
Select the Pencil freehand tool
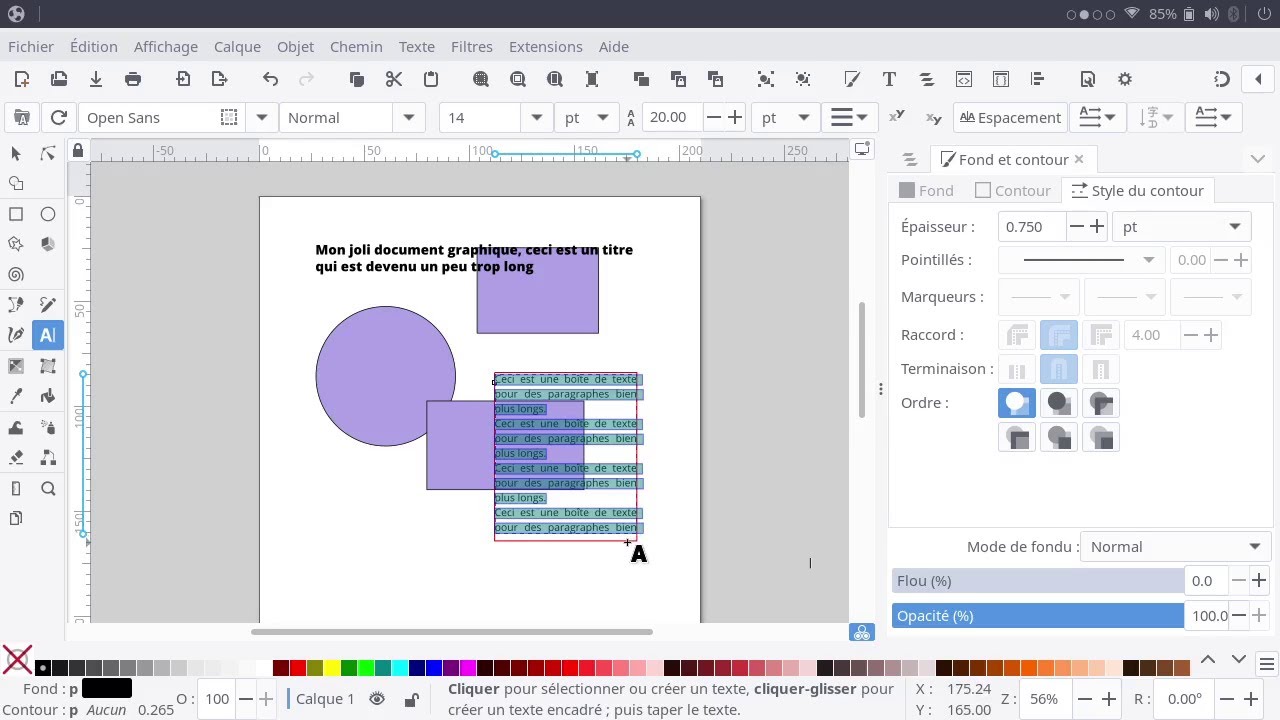point(47,305)
